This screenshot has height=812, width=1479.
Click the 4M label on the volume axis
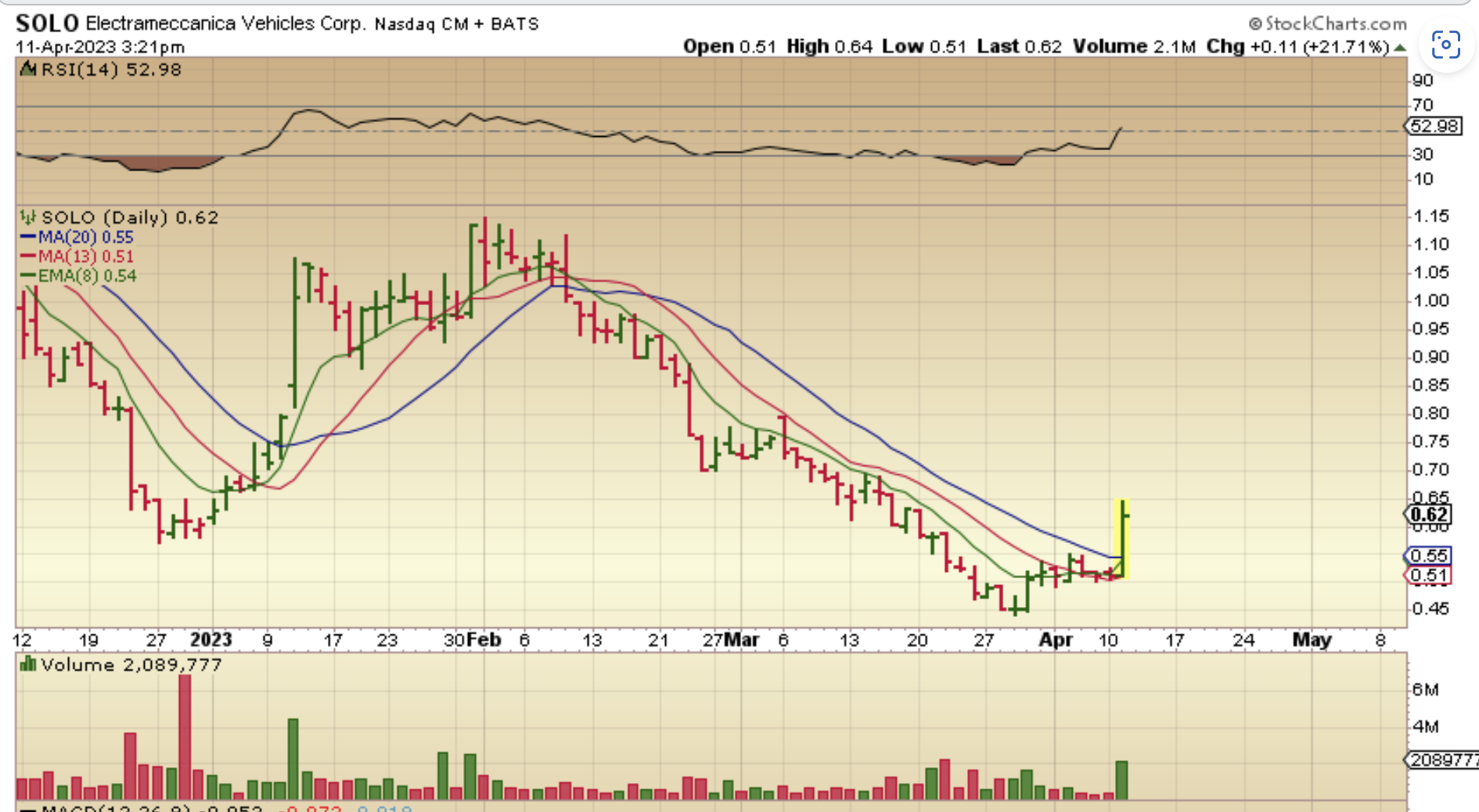pyautogui.click(x=1426, y=727)
